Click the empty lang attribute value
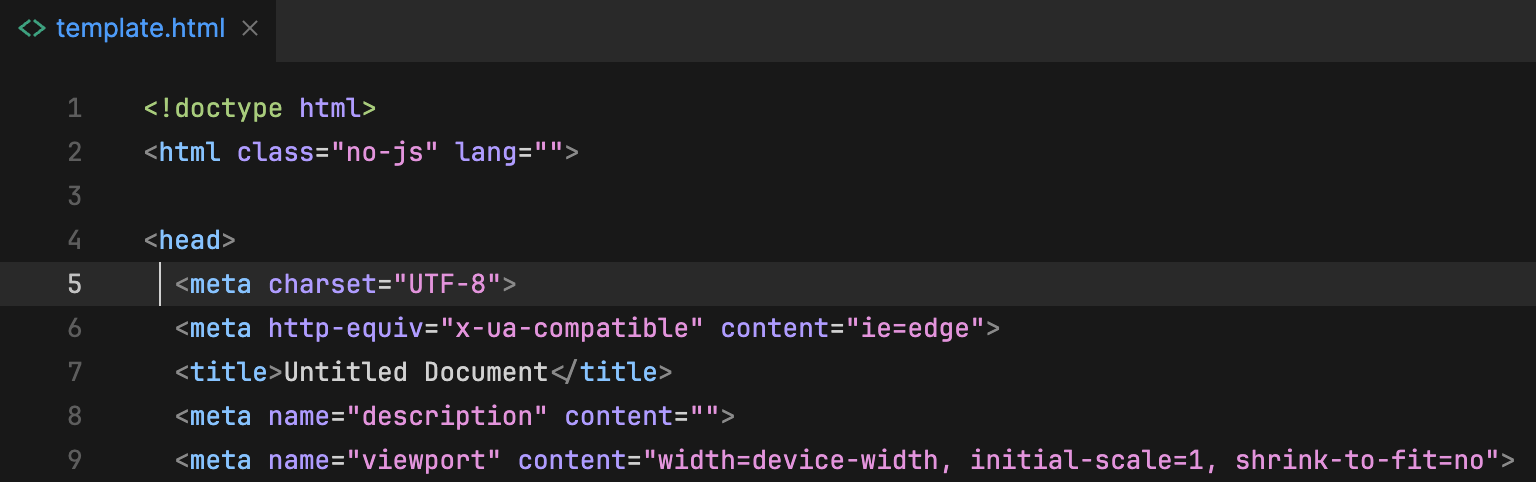 [x=548, y=152]
